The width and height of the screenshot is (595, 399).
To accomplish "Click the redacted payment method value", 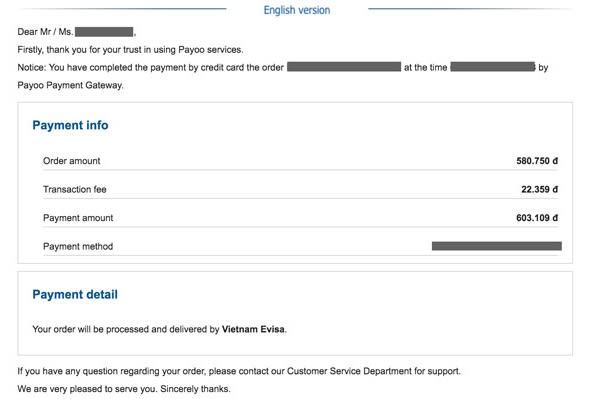I will pyautogui.click(x=497, y=246).
